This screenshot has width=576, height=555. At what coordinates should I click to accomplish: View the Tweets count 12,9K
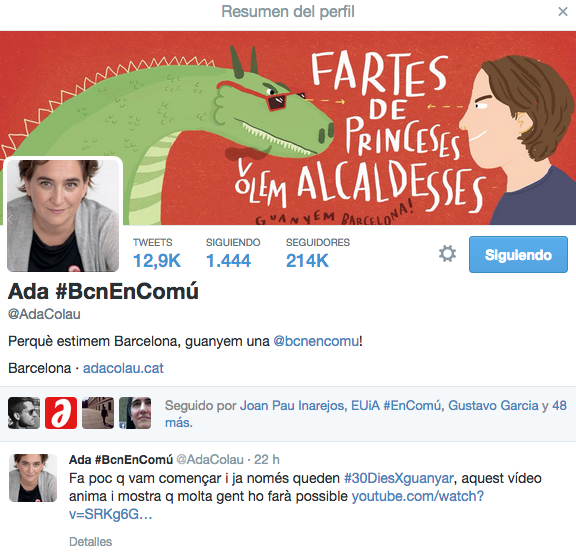(156, 253)
